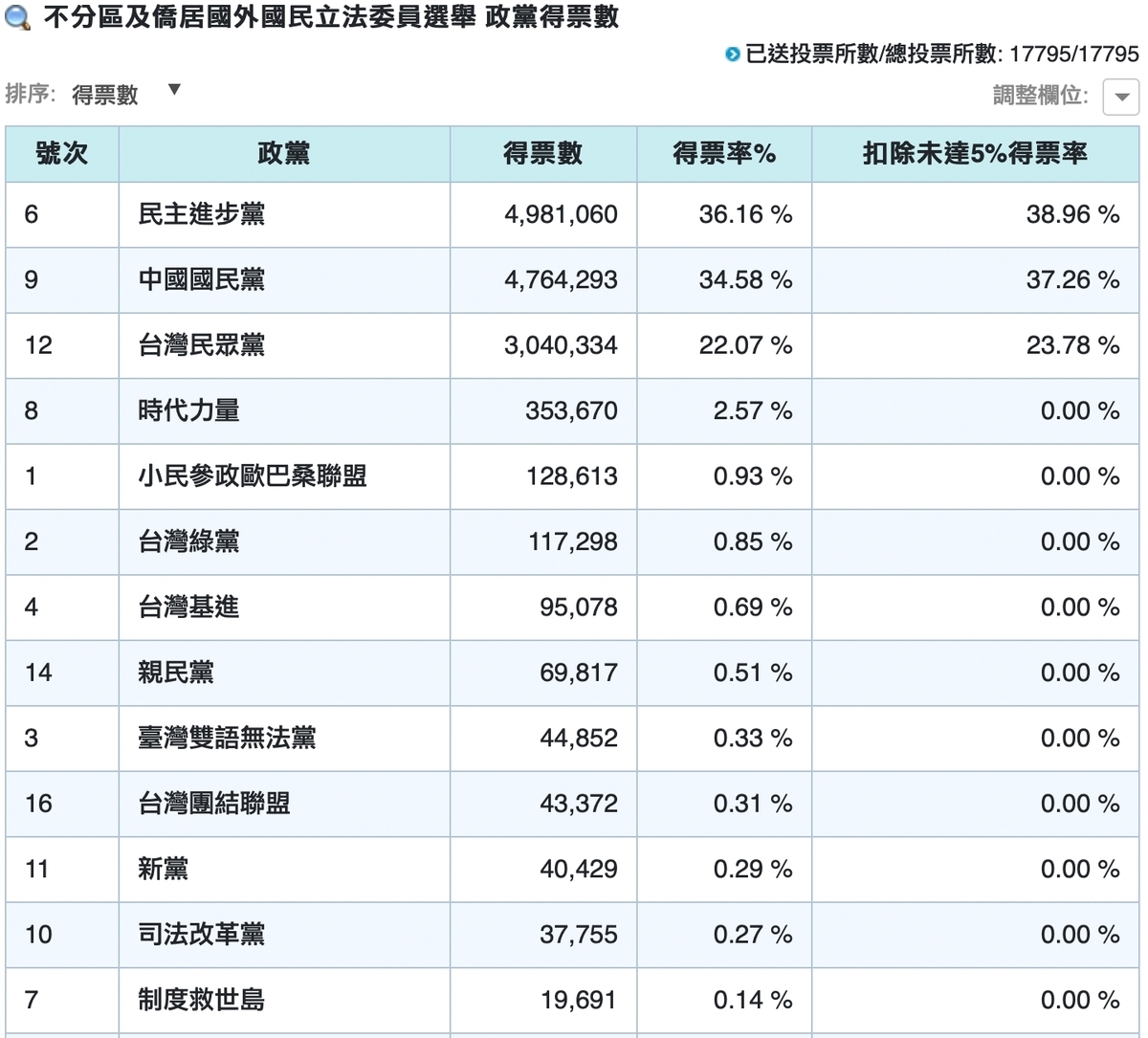Click the 23.78 % adjusted share cell
1148x1038 pixels.
tap(976, 345)
